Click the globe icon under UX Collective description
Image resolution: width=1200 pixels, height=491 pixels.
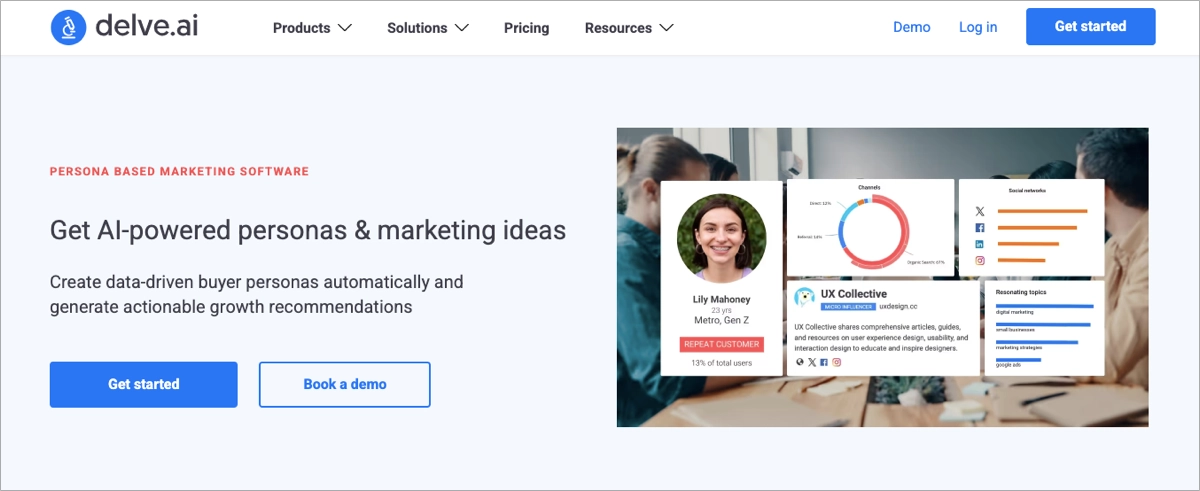coord(799,362)
